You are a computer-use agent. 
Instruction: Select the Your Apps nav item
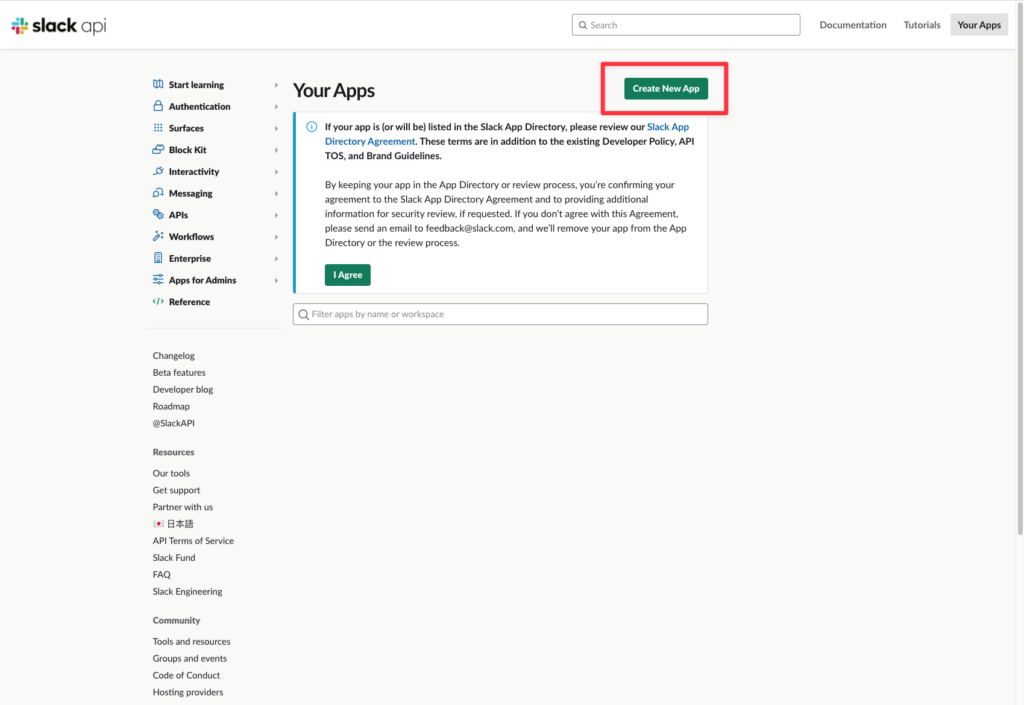979,25
